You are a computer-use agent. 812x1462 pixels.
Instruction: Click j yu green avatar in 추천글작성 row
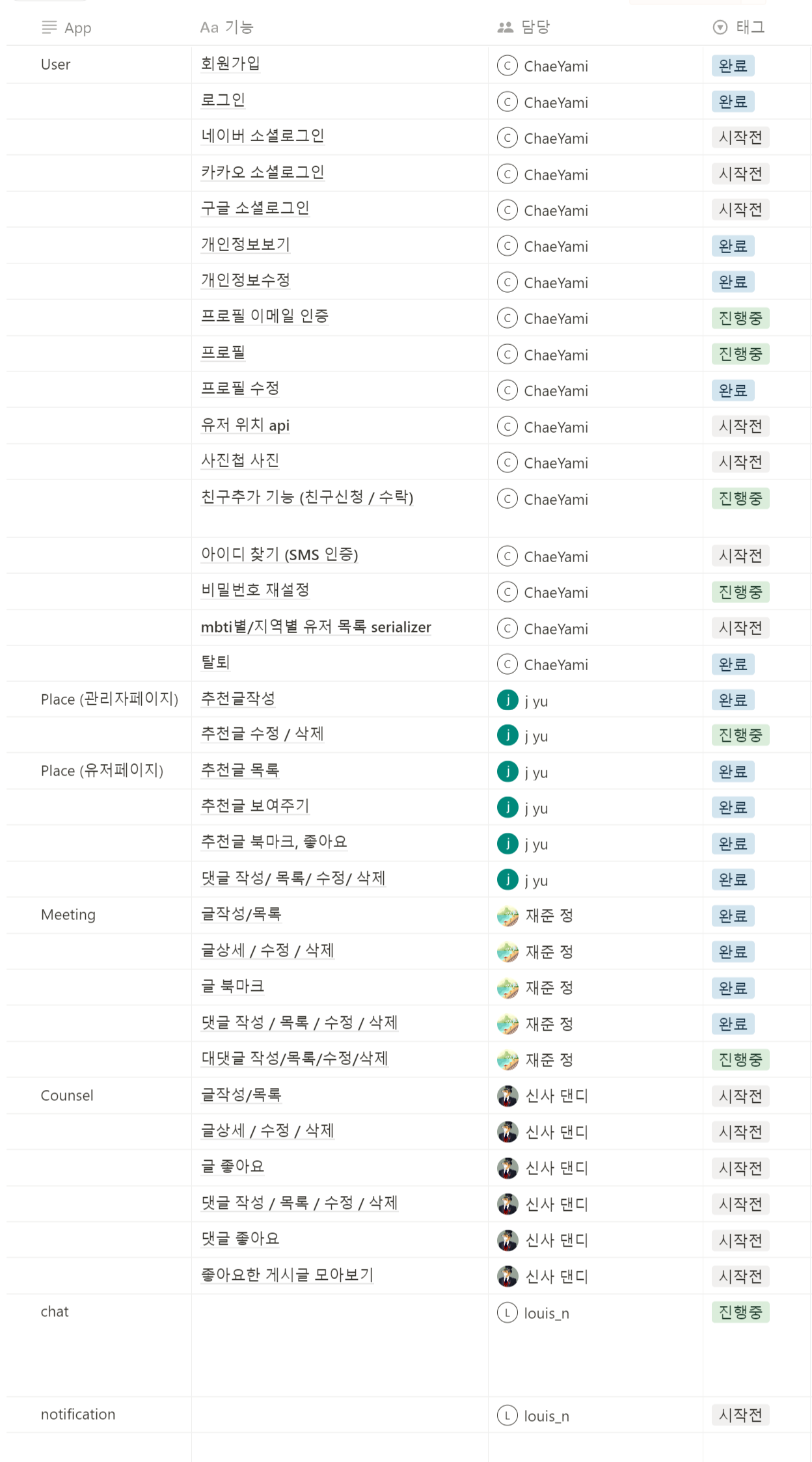pyautogui.click(x=507, y=700)
